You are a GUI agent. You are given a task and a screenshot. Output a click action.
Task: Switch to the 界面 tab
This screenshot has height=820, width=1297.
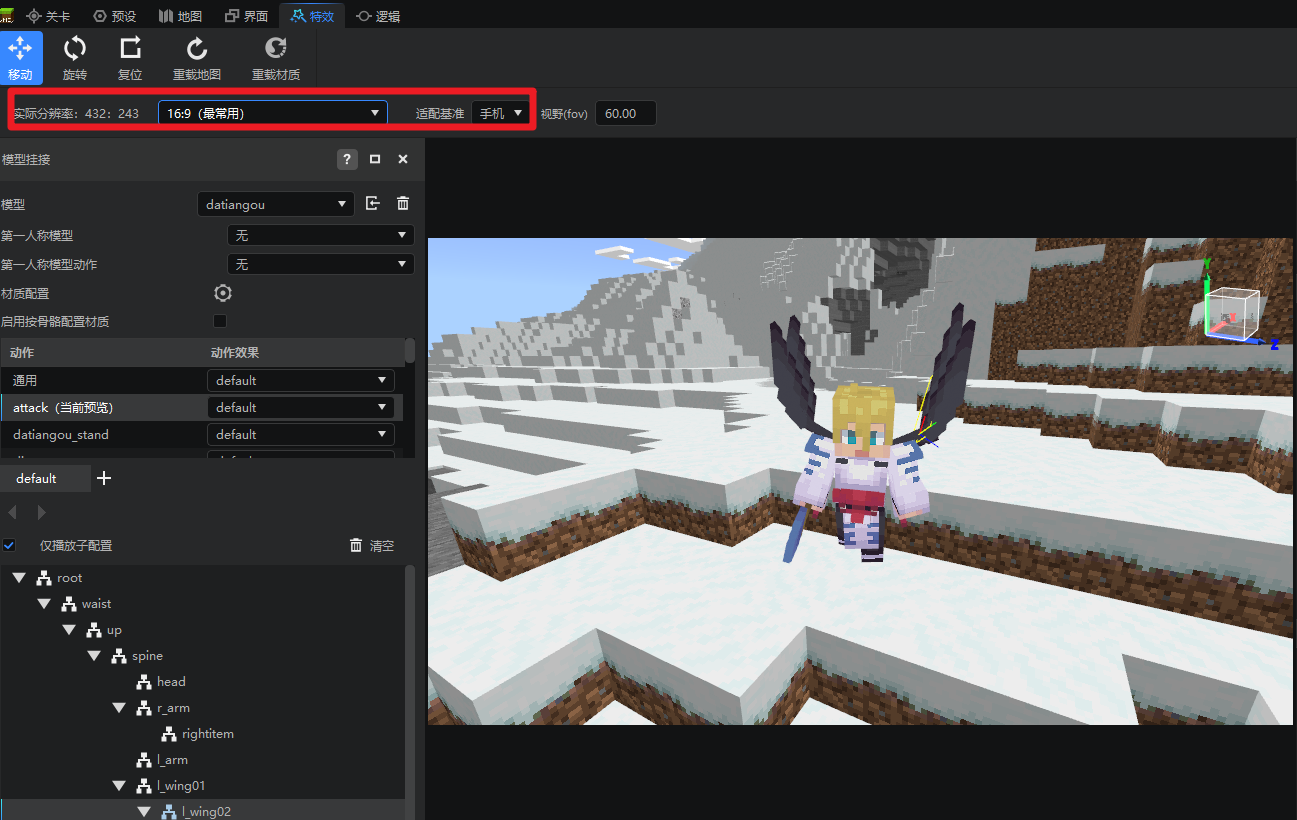pos(246,16)
